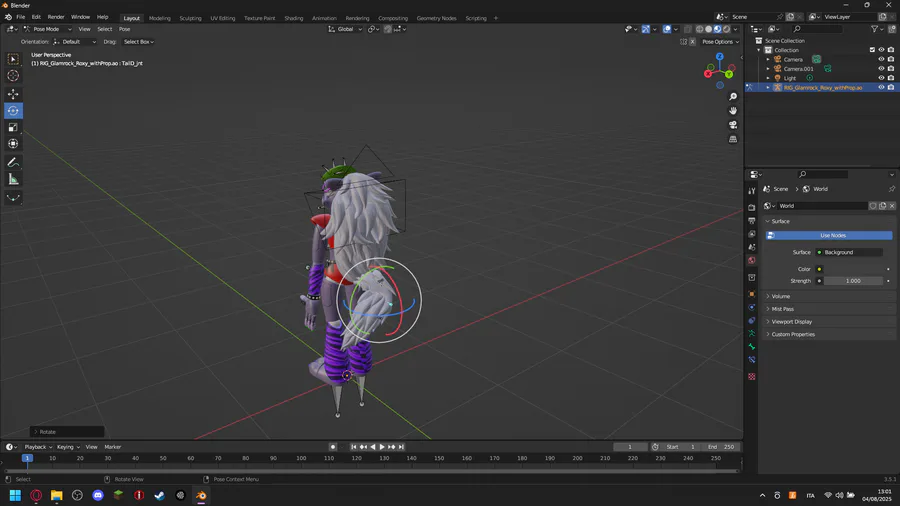Toggle the camera view icon
Image resolution: width=900 pixels, height=506 pixels.
pos(733,125)
